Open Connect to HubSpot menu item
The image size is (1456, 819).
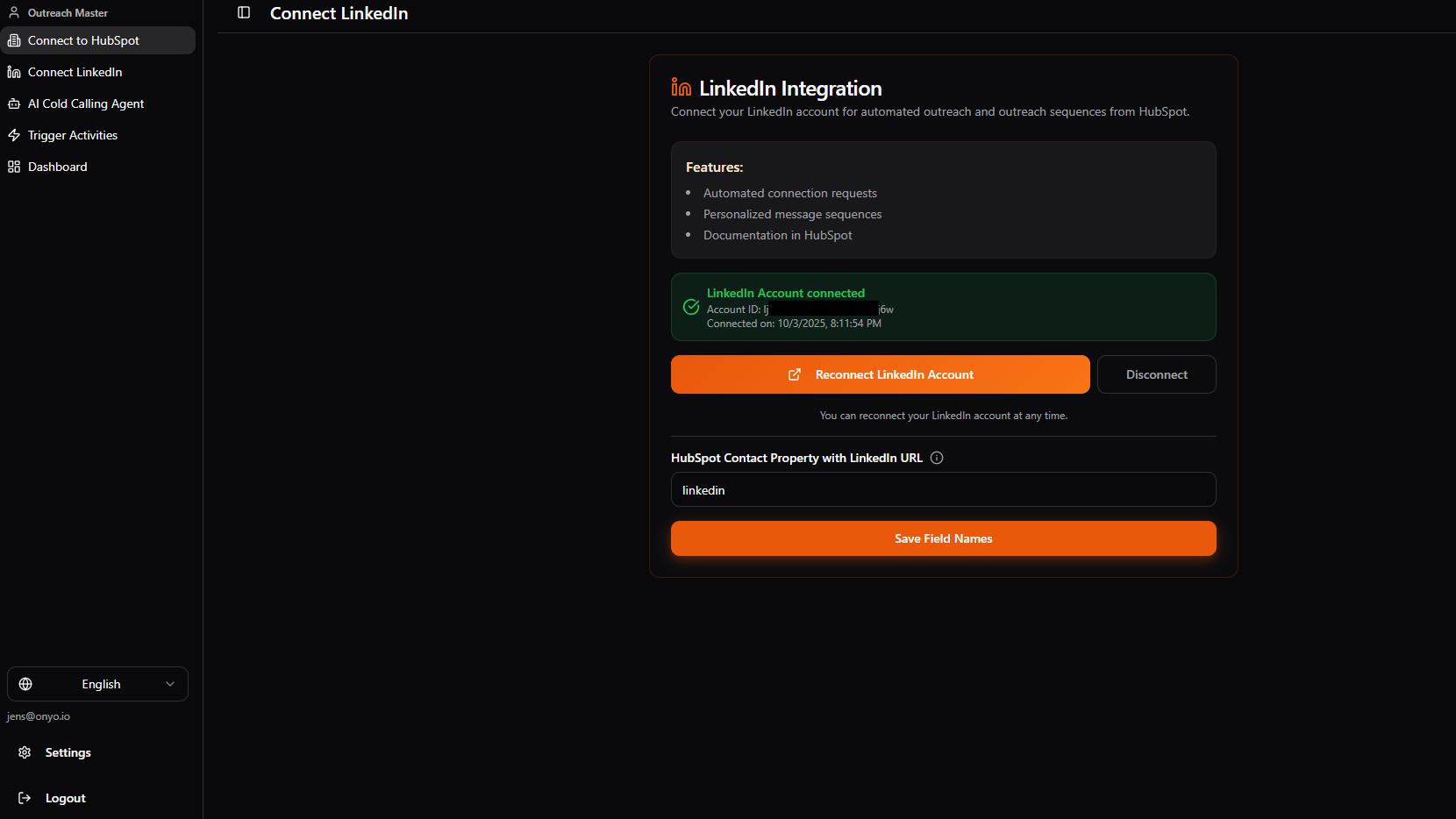point(83,40)
